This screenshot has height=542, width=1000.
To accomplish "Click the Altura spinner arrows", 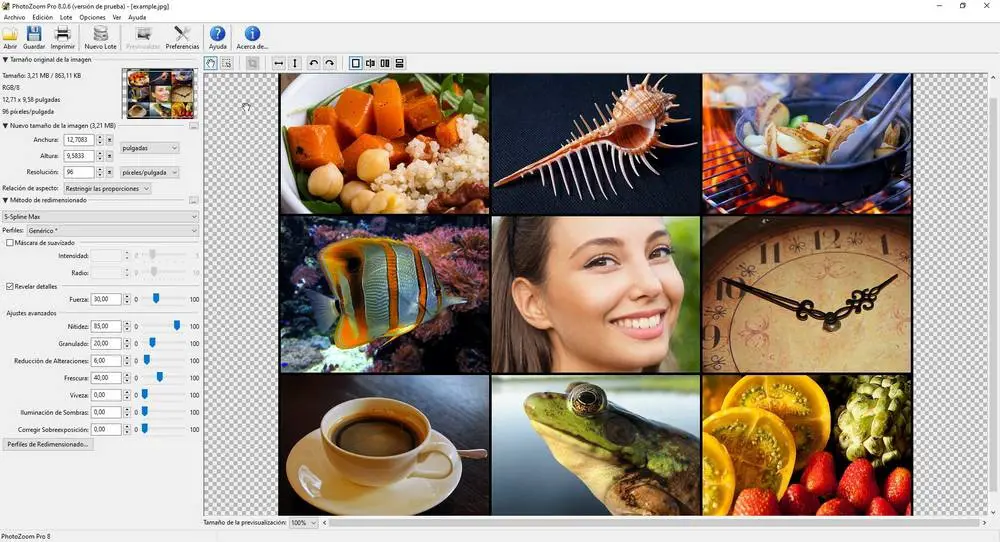I will pyautogui.click(x=99, y=156).
